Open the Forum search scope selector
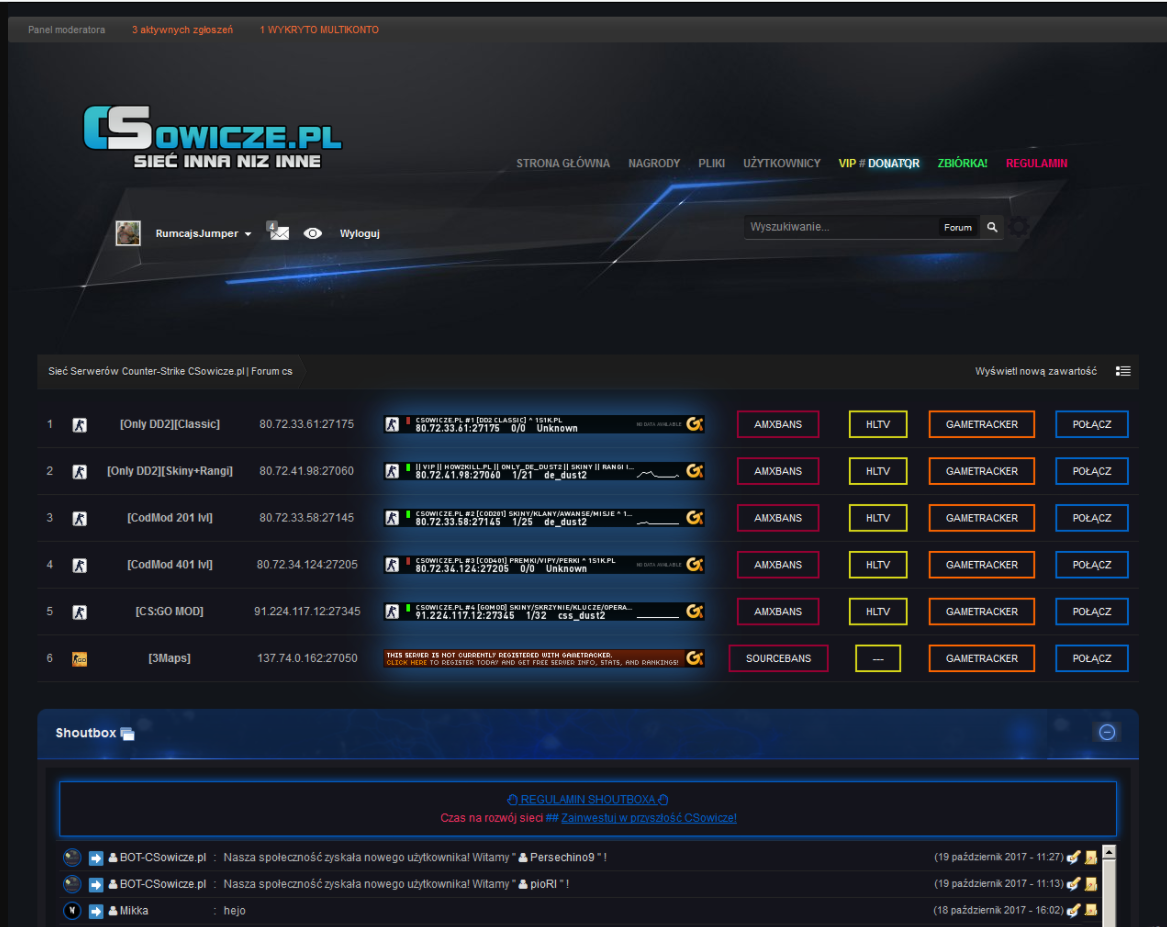Image resolution: width=1167 pixels, height=927 pixels. 957,228
